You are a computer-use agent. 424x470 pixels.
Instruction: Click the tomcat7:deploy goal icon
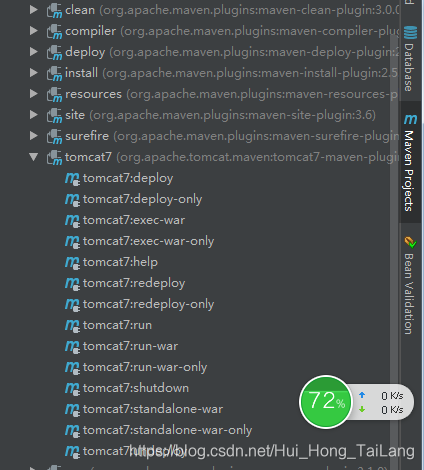click(x=72, y=179)
